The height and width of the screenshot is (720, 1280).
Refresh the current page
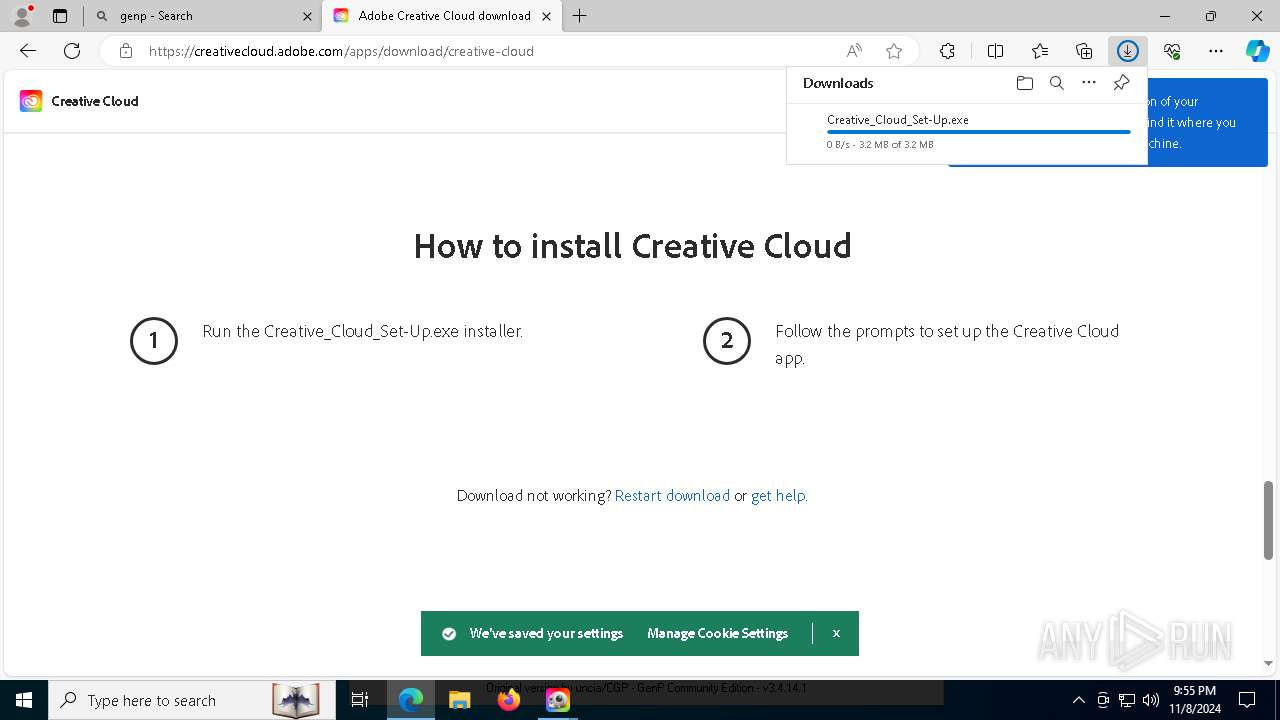(72, 51)
